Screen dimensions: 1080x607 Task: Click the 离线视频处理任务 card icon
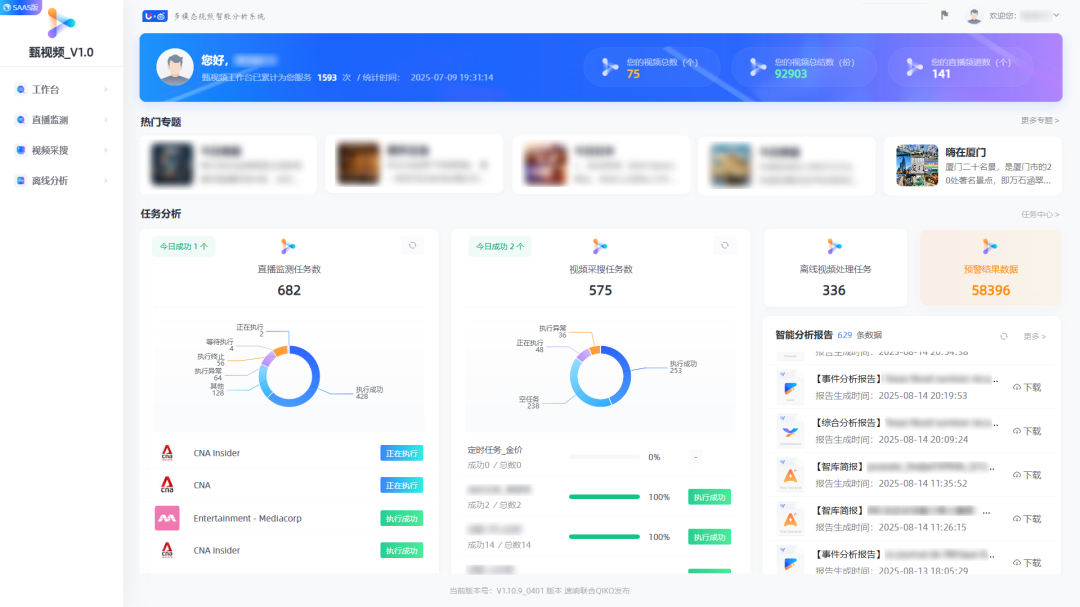(x=834, y=246)
